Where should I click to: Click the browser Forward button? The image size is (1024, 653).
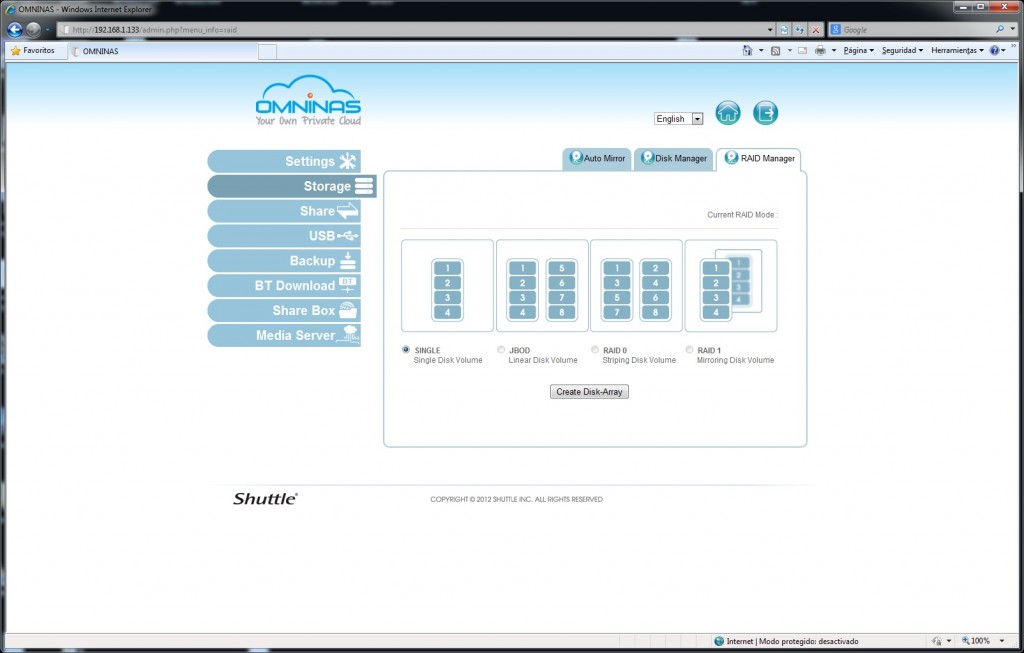point(33,29)
